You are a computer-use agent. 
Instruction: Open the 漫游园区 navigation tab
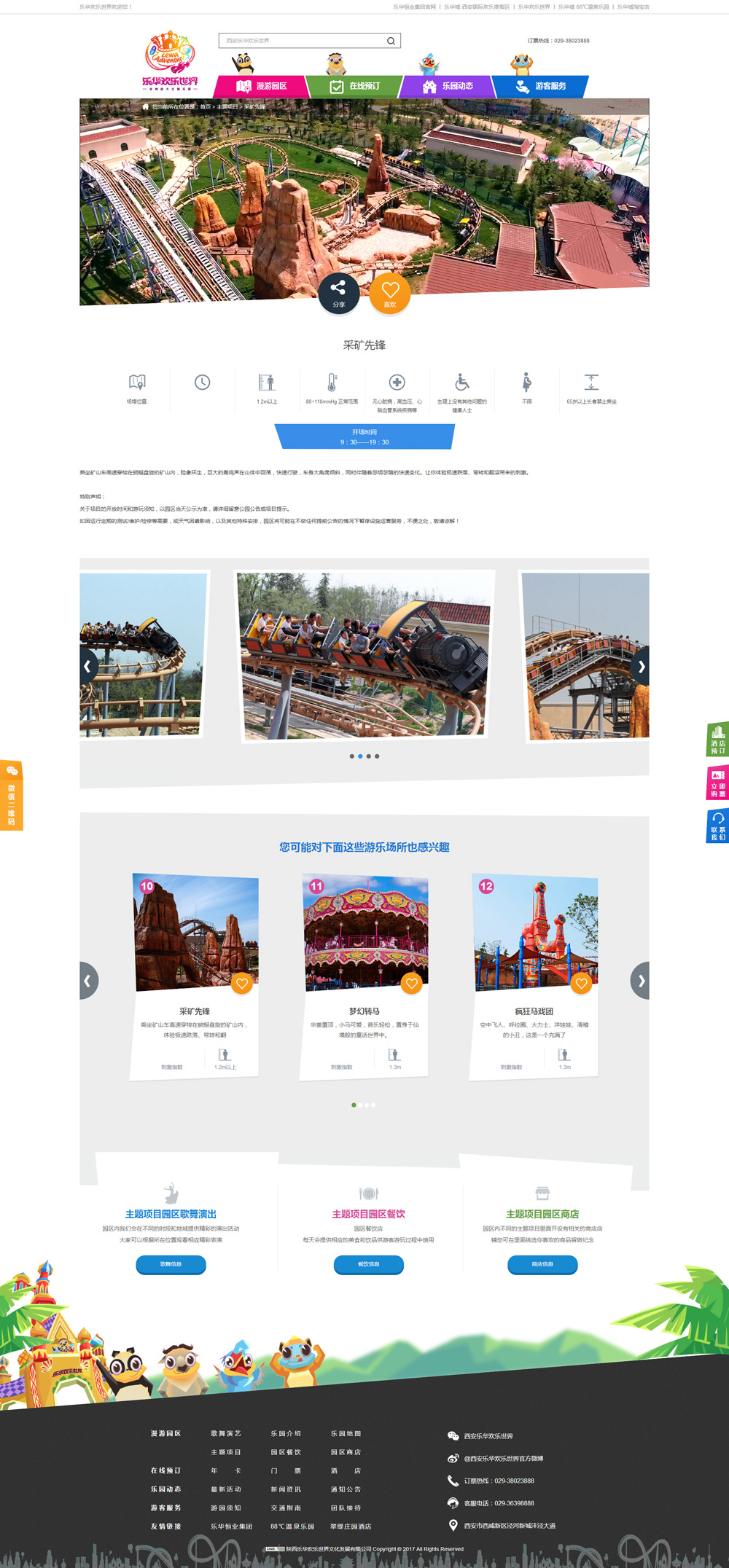(x=262, y=86)
